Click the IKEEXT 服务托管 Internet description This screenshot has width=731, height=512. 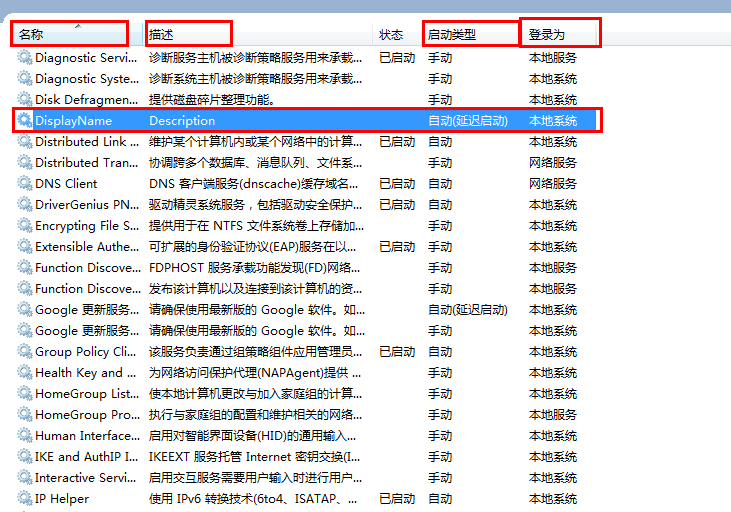[x=255, y=457]
